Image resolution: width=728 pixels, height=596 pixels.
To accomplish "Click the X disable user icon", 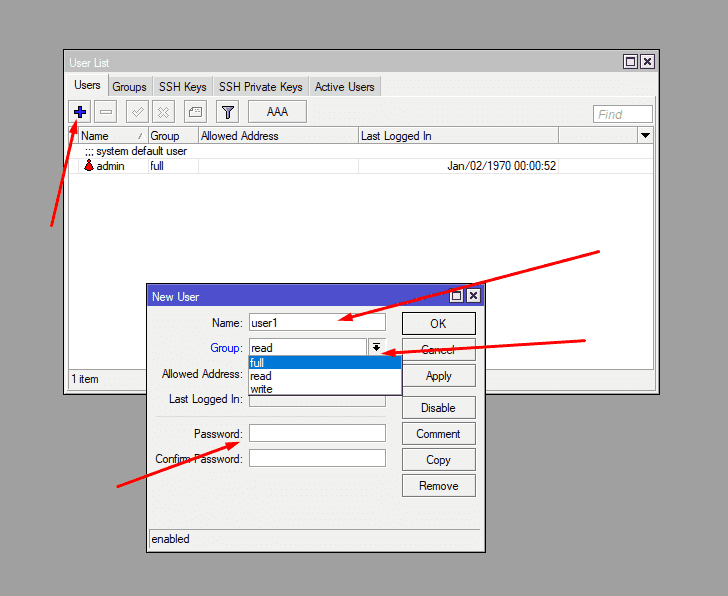I will [164, 112].
